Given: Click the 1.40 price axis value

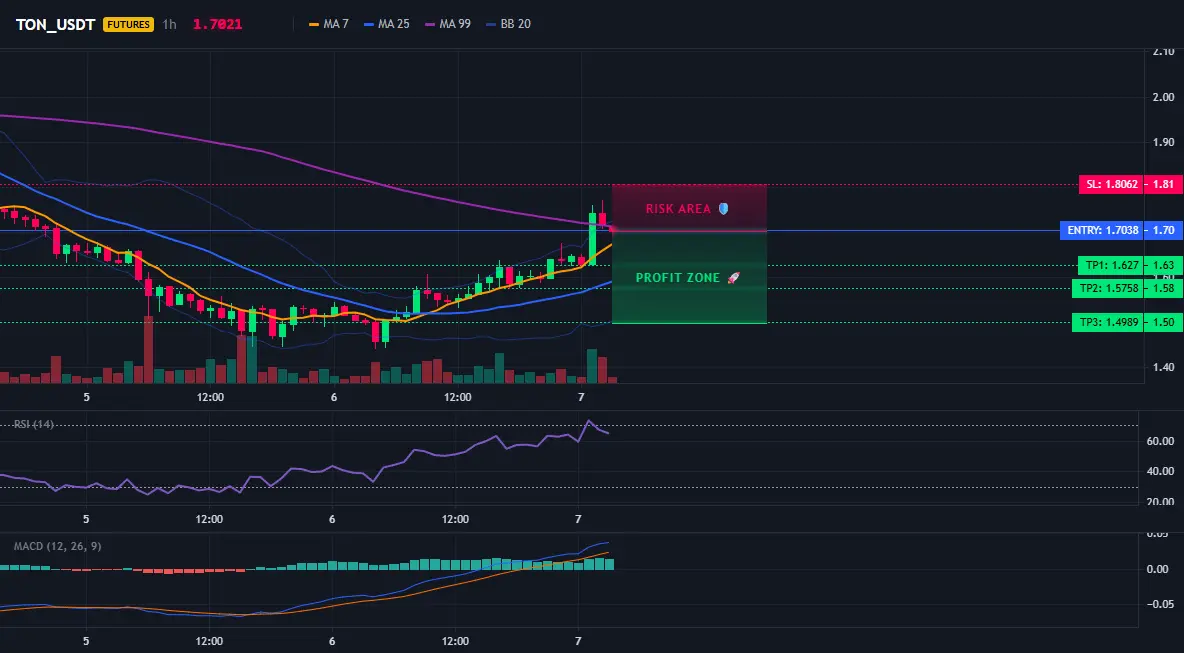Looking at the screenshot, I should tap(1164, 367).
